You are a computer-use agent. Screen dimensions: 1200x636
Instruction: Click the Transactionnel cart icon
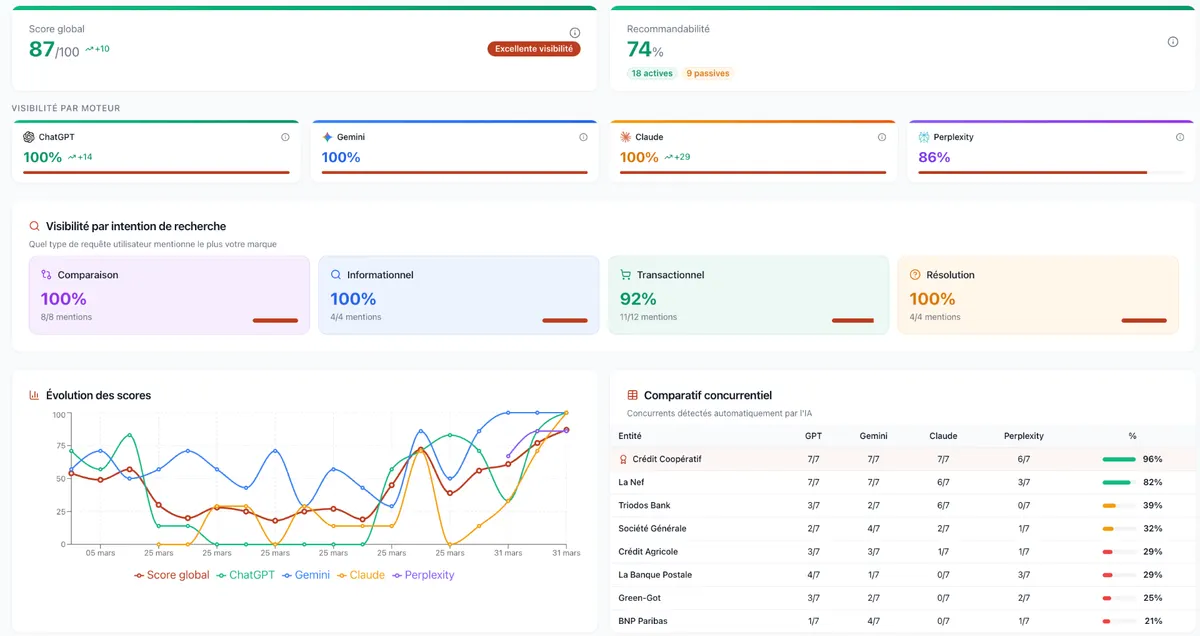[626, 275]
